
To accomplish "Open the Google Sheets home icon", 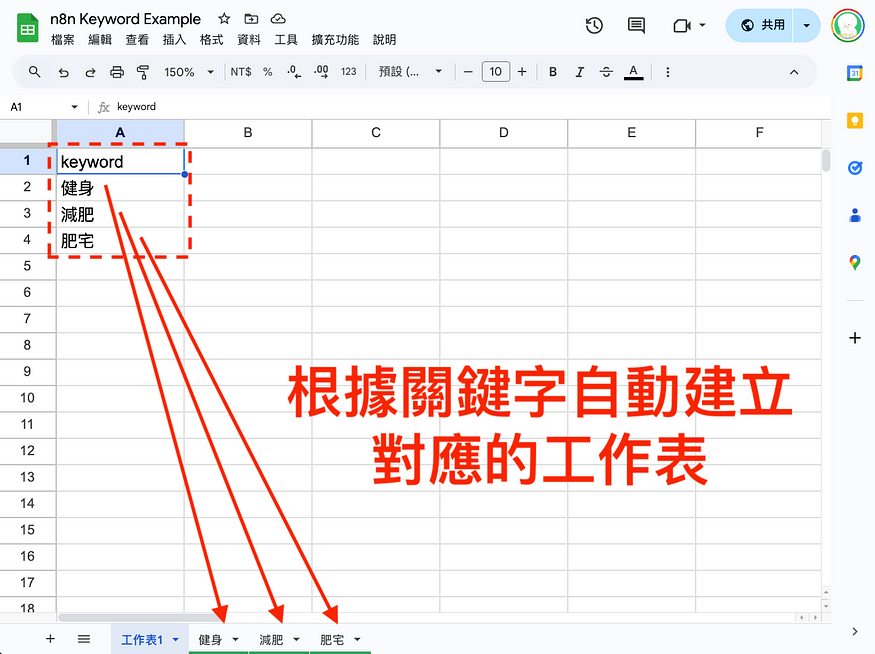I will 27,28.
